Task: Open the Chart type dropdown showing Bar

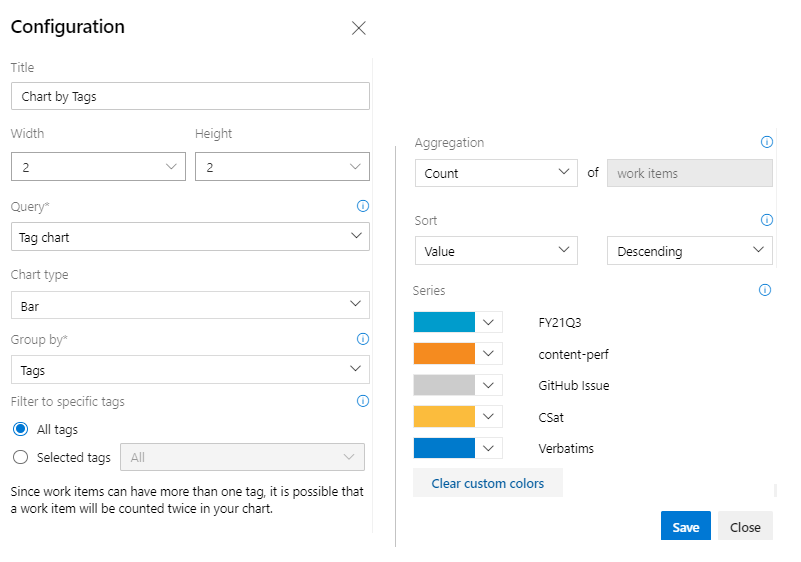Action: point(190,305)
